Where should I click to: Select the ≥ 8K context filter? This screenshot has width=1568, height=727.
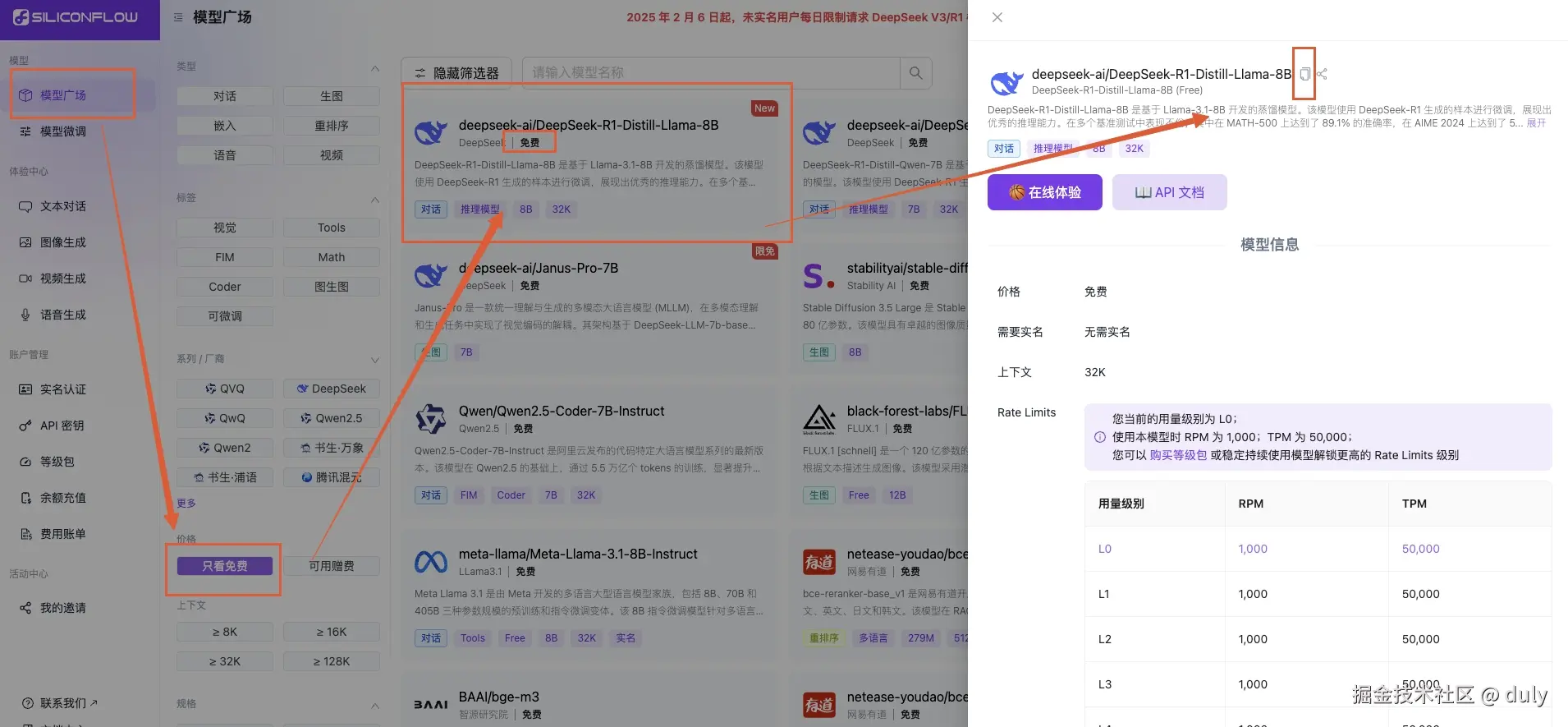(225, 632)
